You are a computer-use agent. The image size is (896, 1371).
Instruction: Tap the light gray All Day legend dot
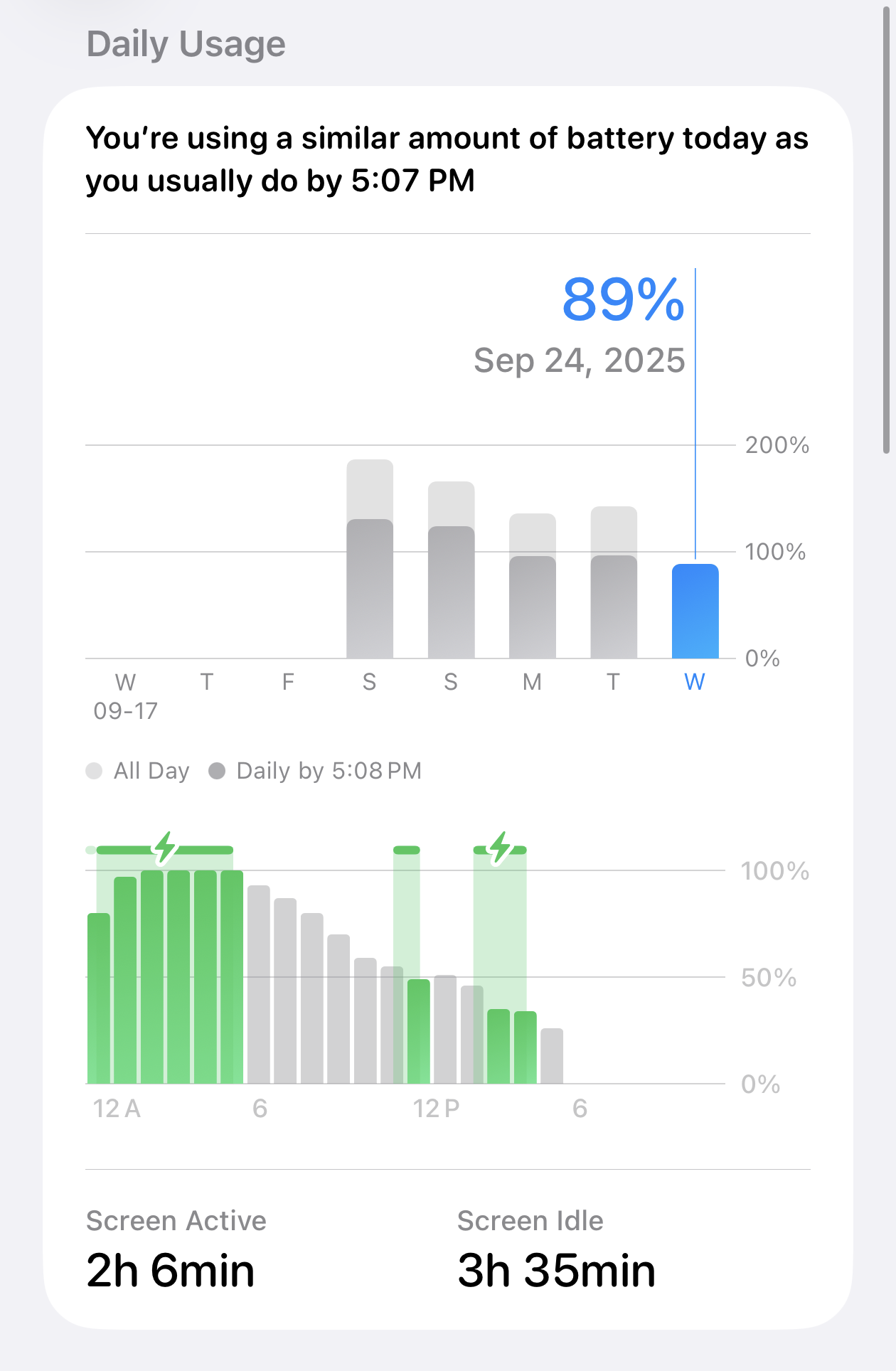[x=94, y=771]
